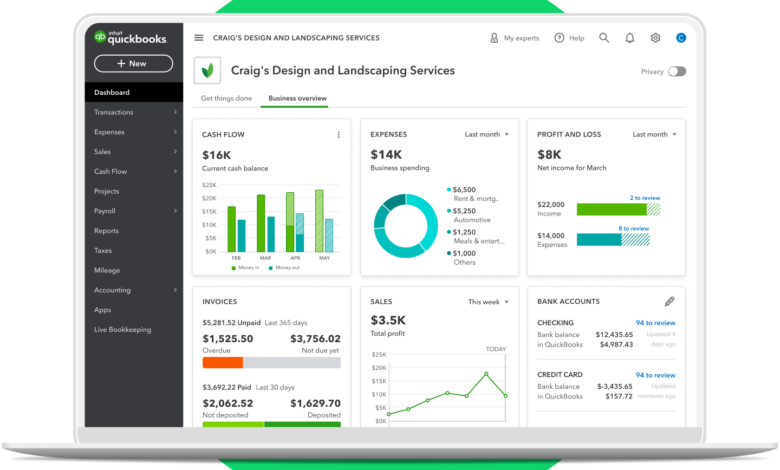780x470 pixels.
Task: Click the $12,435.65 checking bank balance
Action: pos(614,335)
